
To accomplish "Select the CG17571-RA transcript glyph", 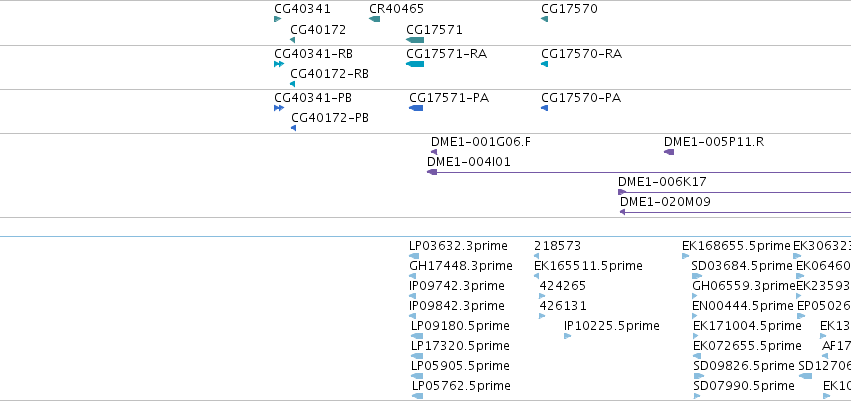I will (415, 64).
